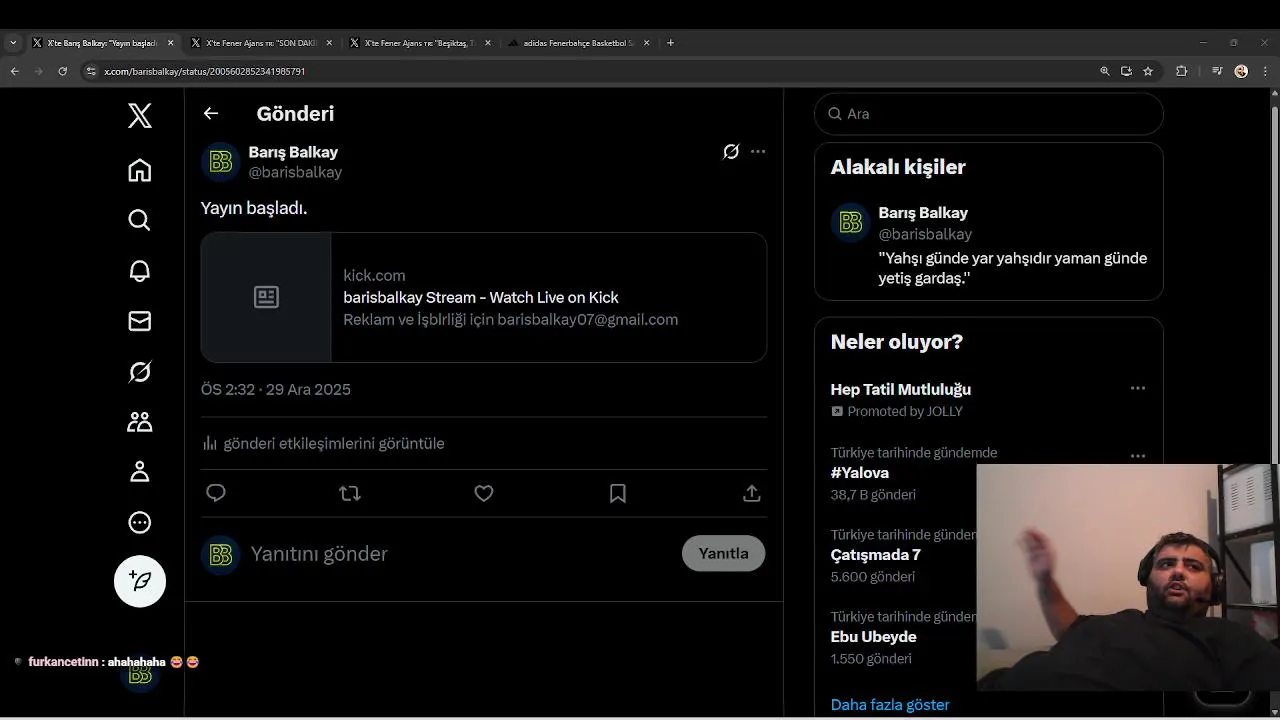
Task: Click Barış Balkay avatar on the post
Action: coord(221,162)
